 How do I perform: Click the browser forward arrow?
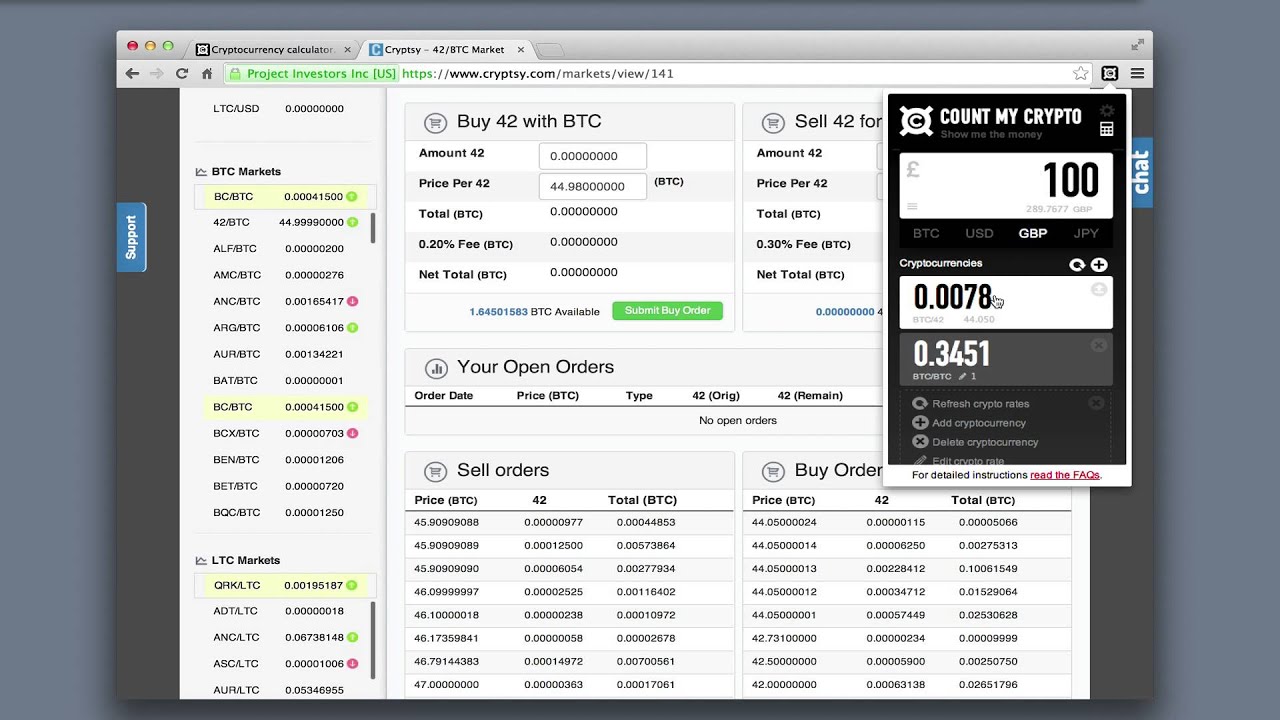click(x=157, y=73)
